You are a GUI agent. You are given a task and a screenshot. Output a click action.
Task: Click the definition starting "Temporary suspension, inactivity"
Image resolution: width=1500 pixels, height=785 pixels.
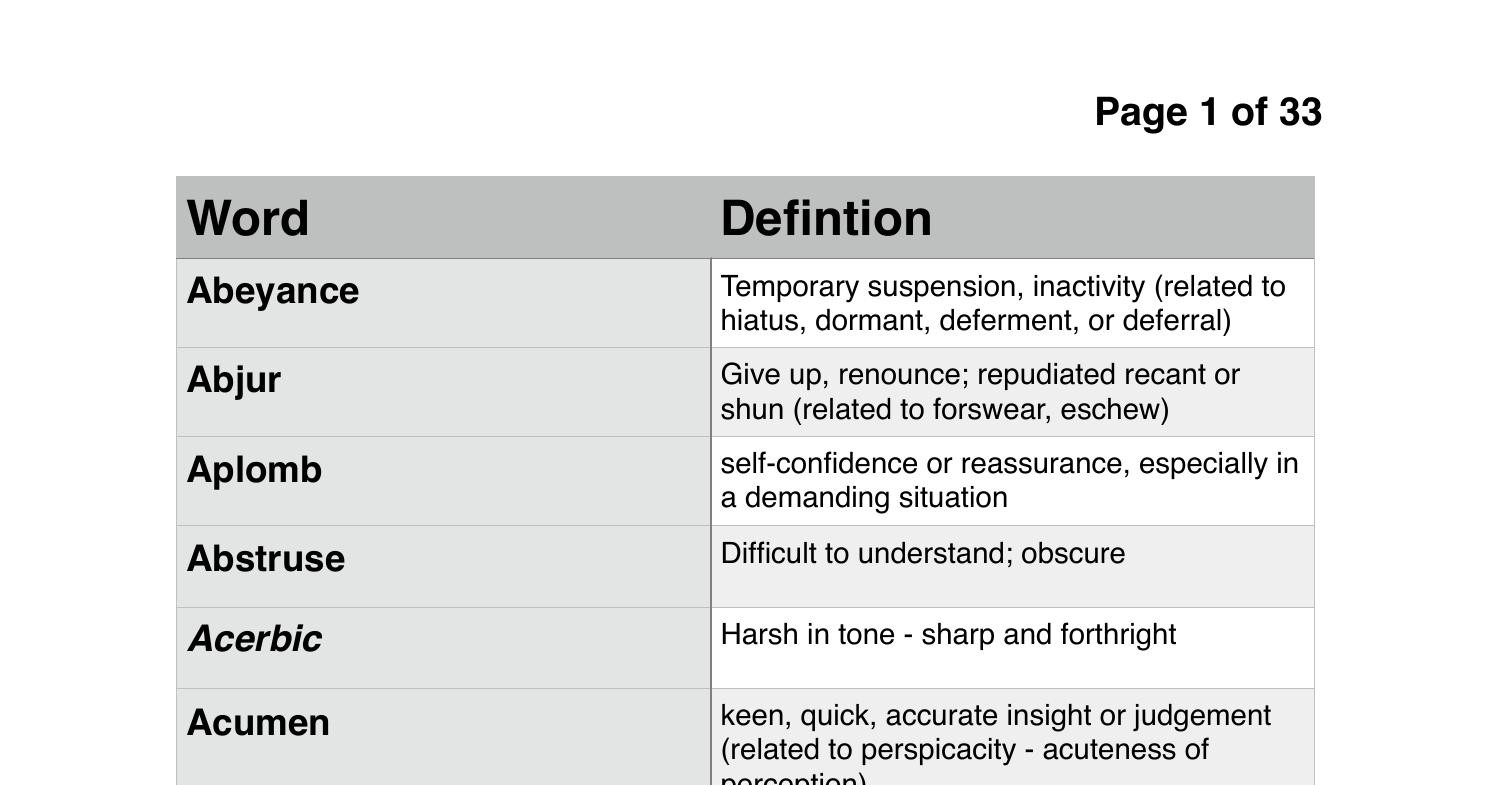[1002, 303]
